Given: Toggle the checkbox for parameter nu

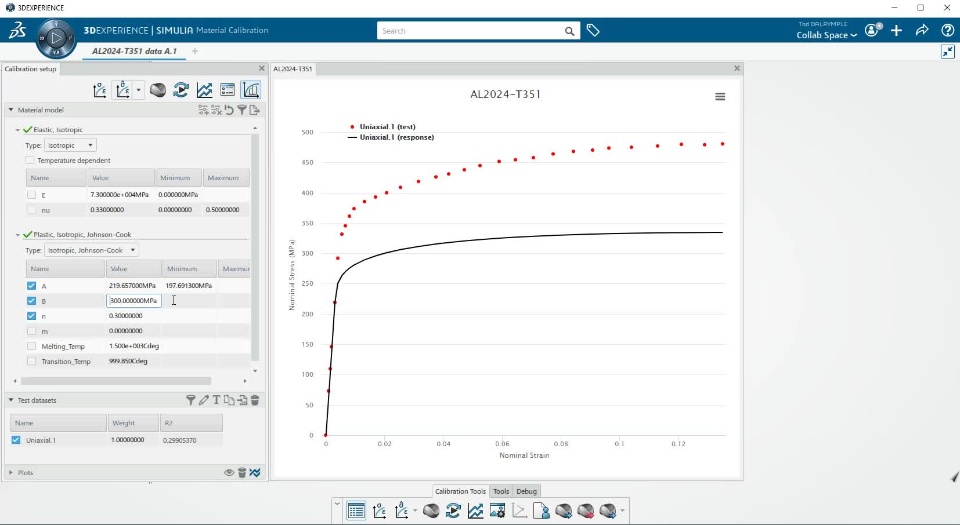Looking at the screenshot, I should tap(31, 209).
